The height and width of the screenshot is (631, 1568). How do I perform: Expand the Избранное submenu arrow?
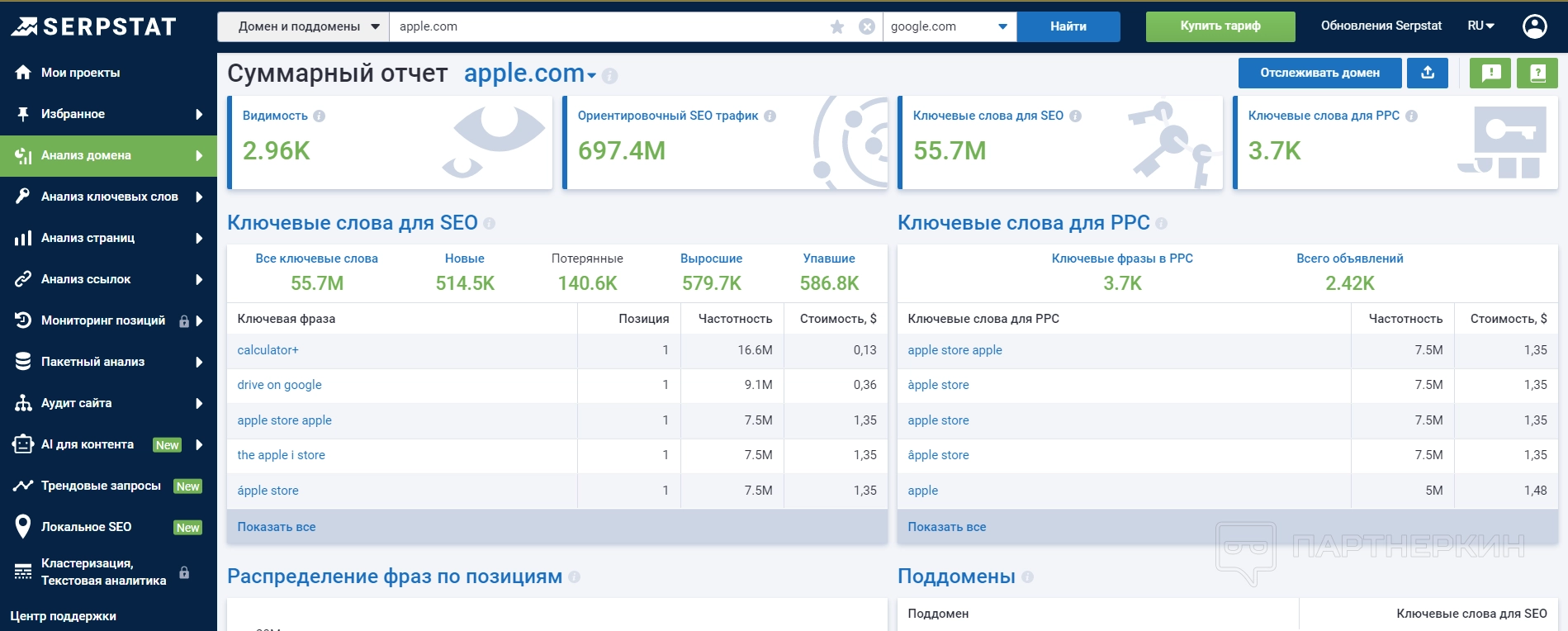pyautogui.click(x=199, y=114)
